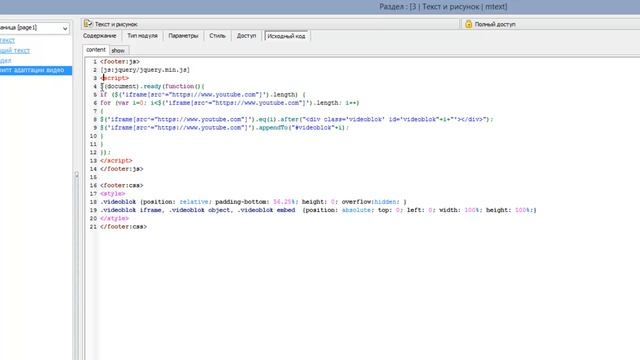This screenshot has width=640, height=360.
Task: Click the line number 10 in the gutter
Action: pos(93,136)
